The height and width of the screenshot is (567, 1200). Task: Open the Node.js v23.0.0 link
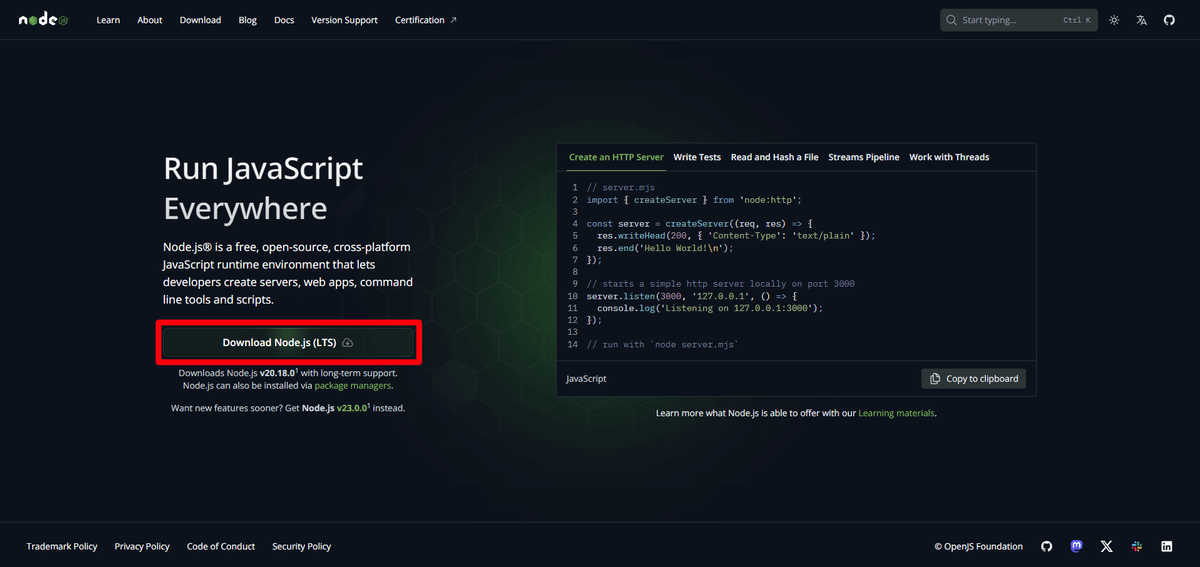[336, 408]
